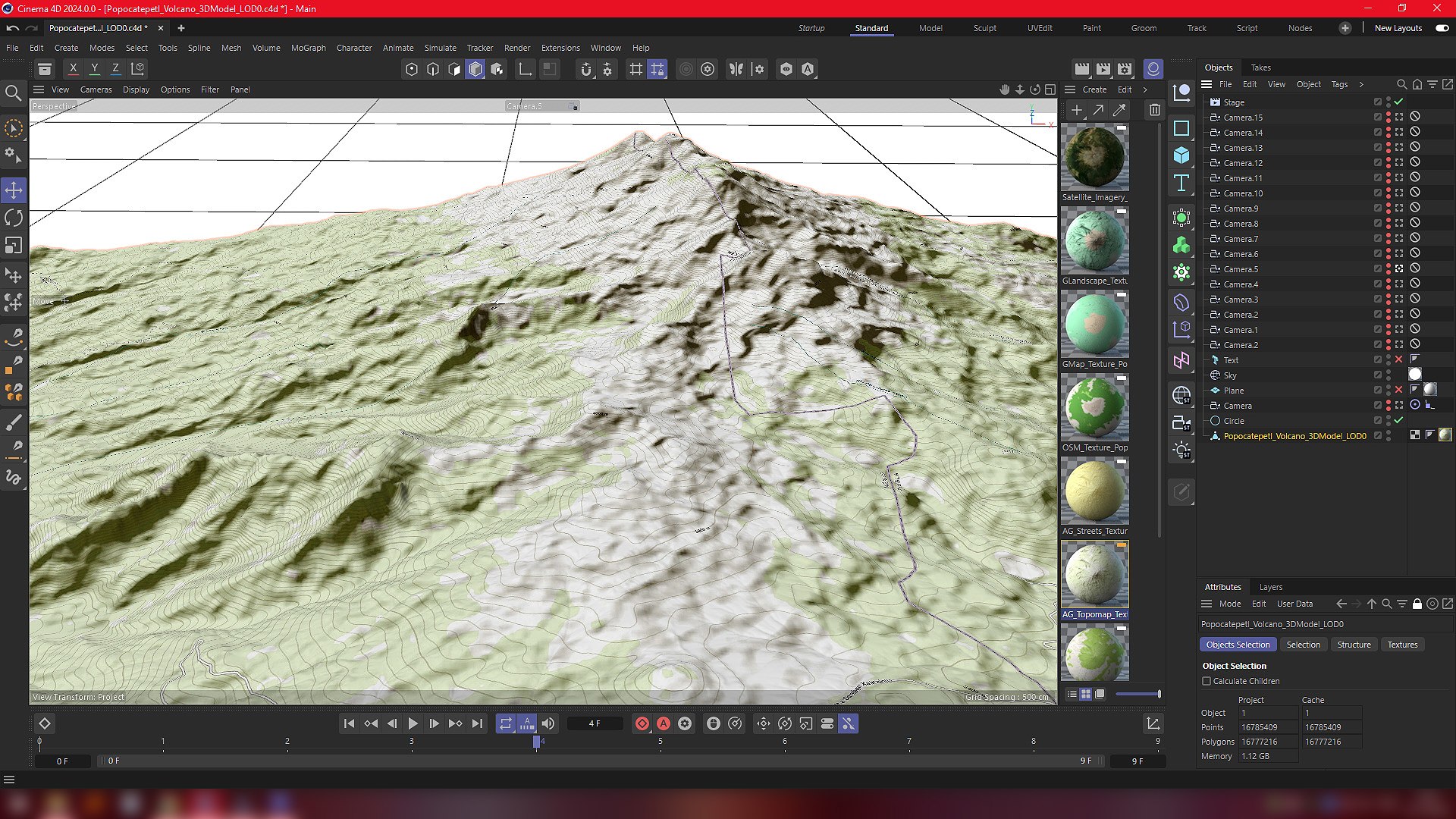
Task: Click the coordinate system icon next to Z
Action: click(138, 69)
